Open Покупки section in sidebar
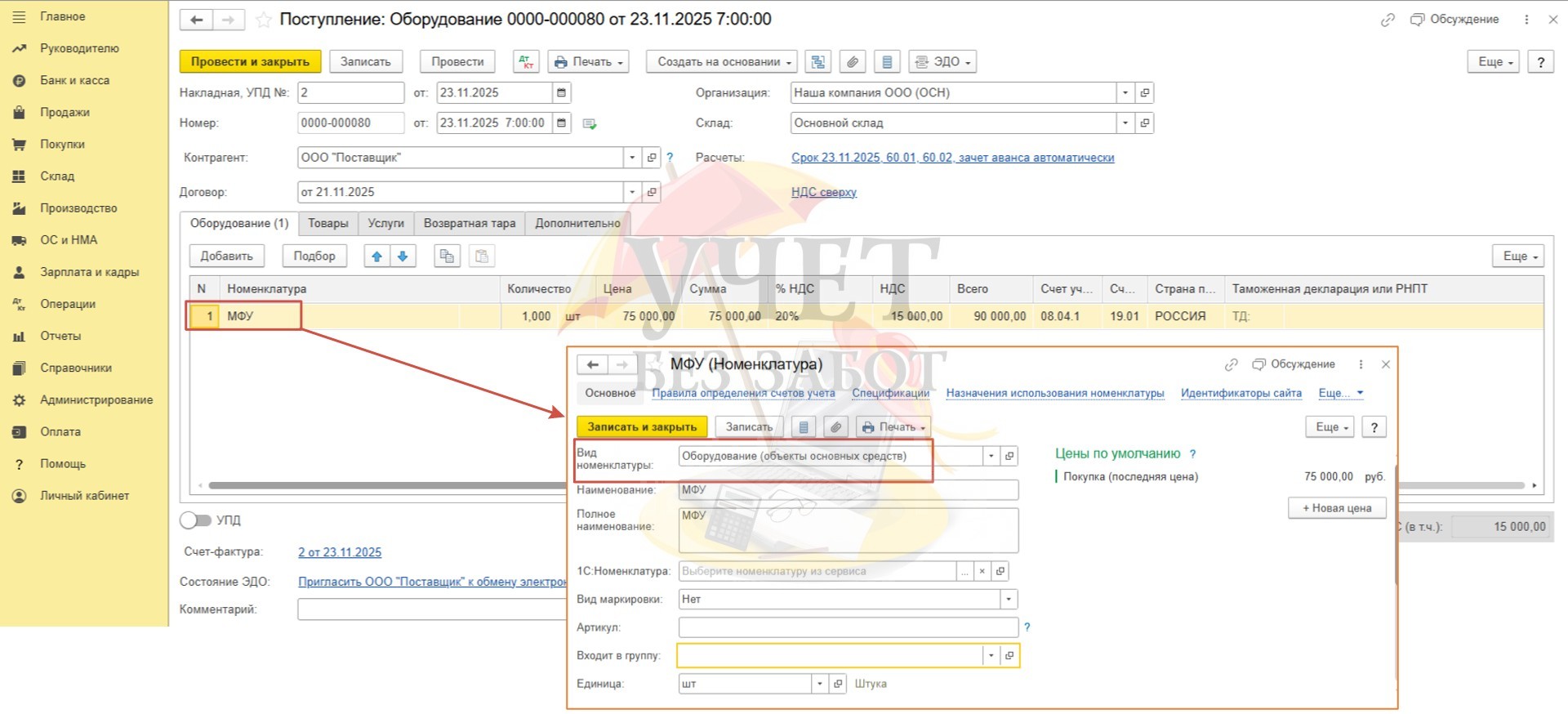 point(62,145)
